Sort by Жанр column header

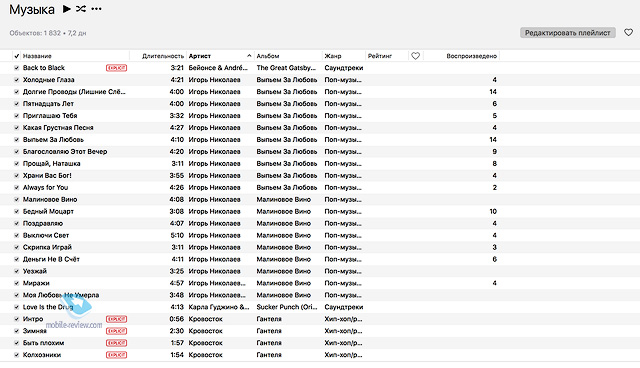pyautogui.click(x=333, y=56)
